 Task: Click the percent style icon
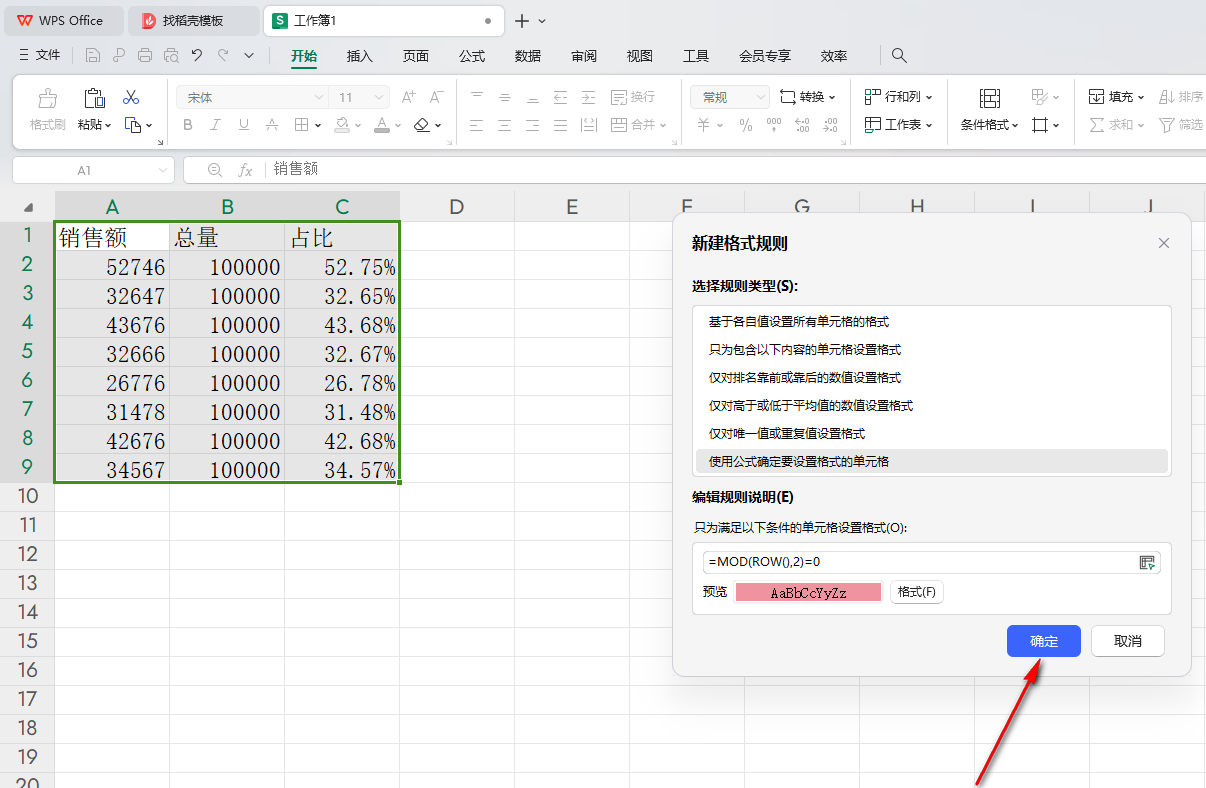[746, 125]
